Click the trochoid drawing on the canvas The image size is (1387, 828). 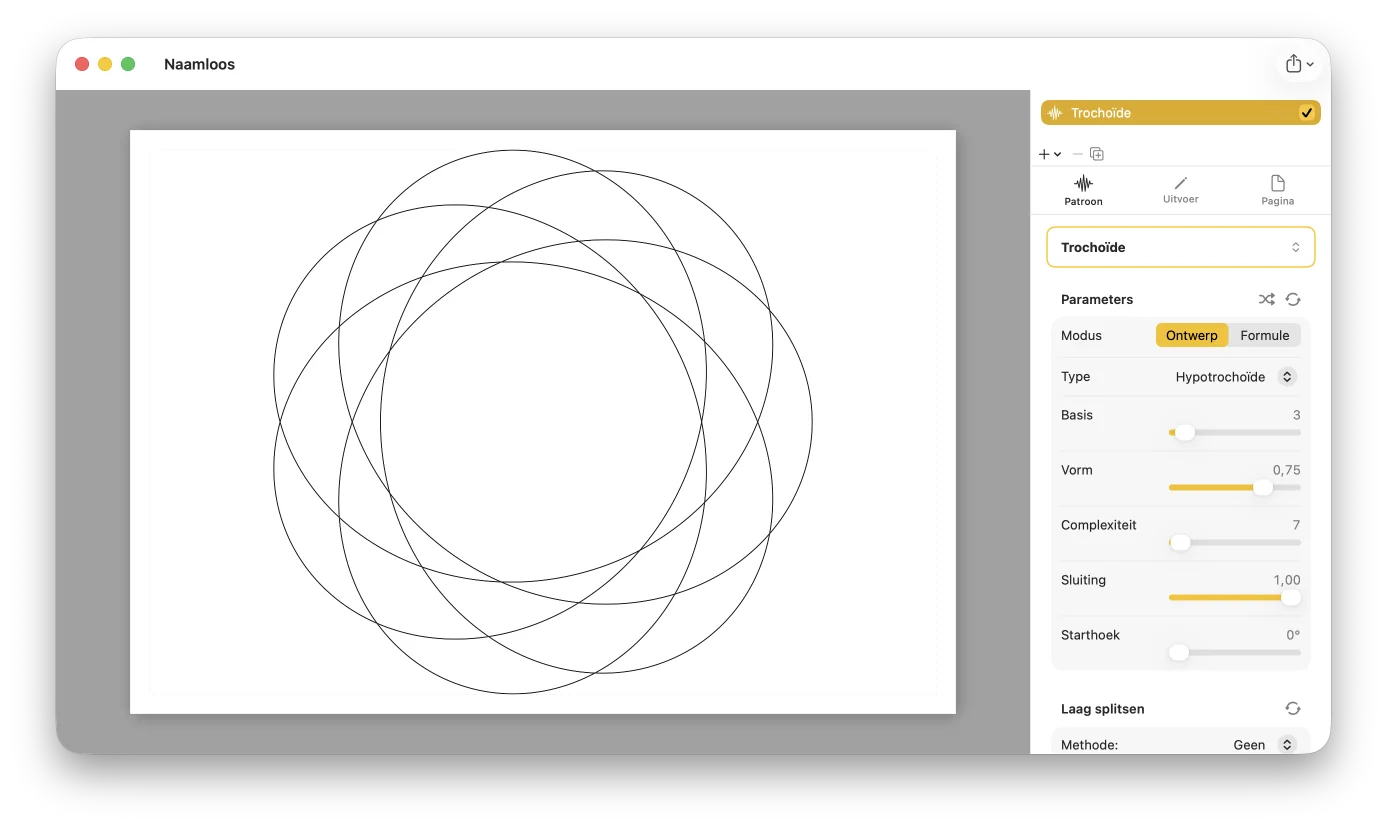(x=543, y=422)
